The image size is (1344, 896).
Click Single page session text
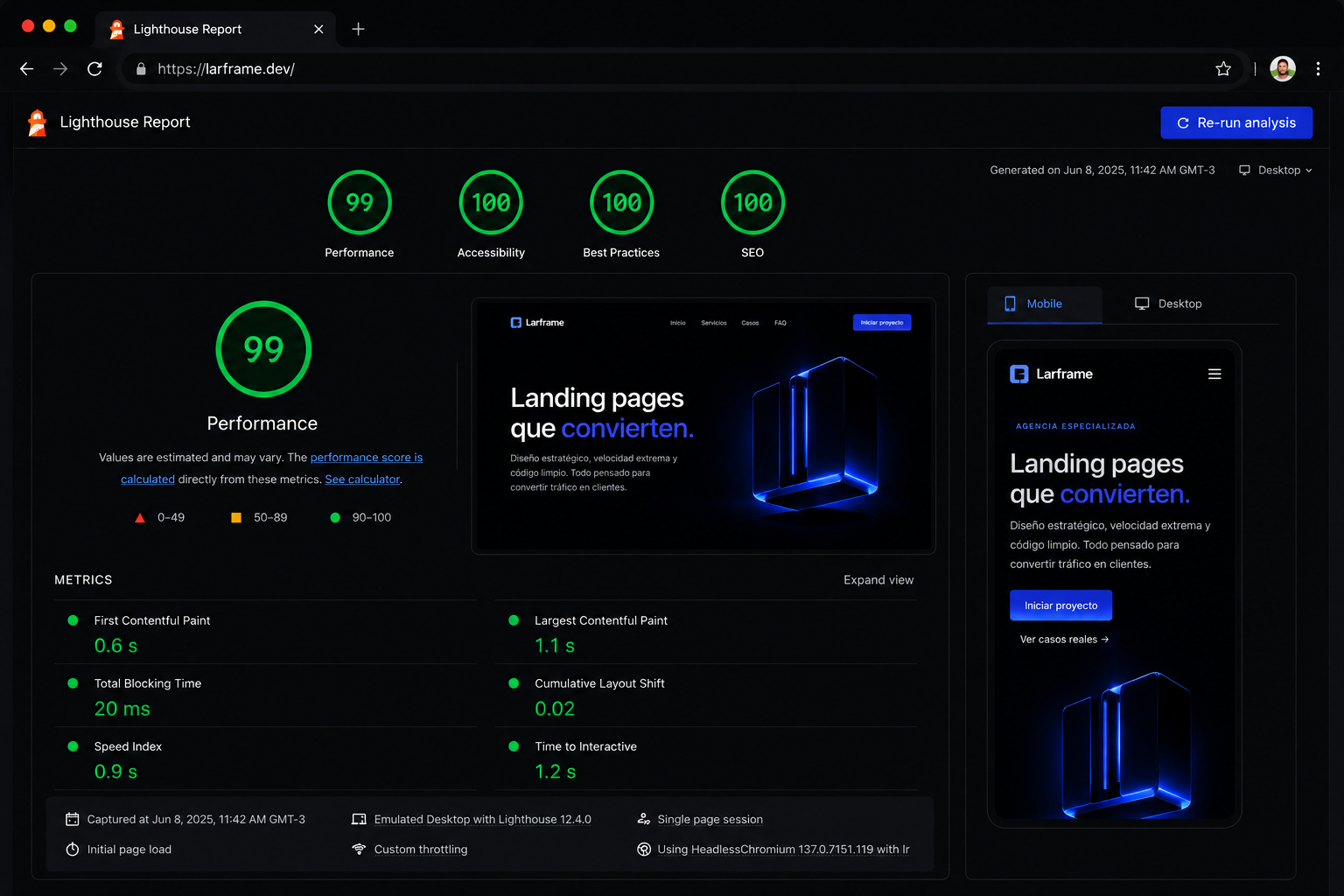click(710, 820)
